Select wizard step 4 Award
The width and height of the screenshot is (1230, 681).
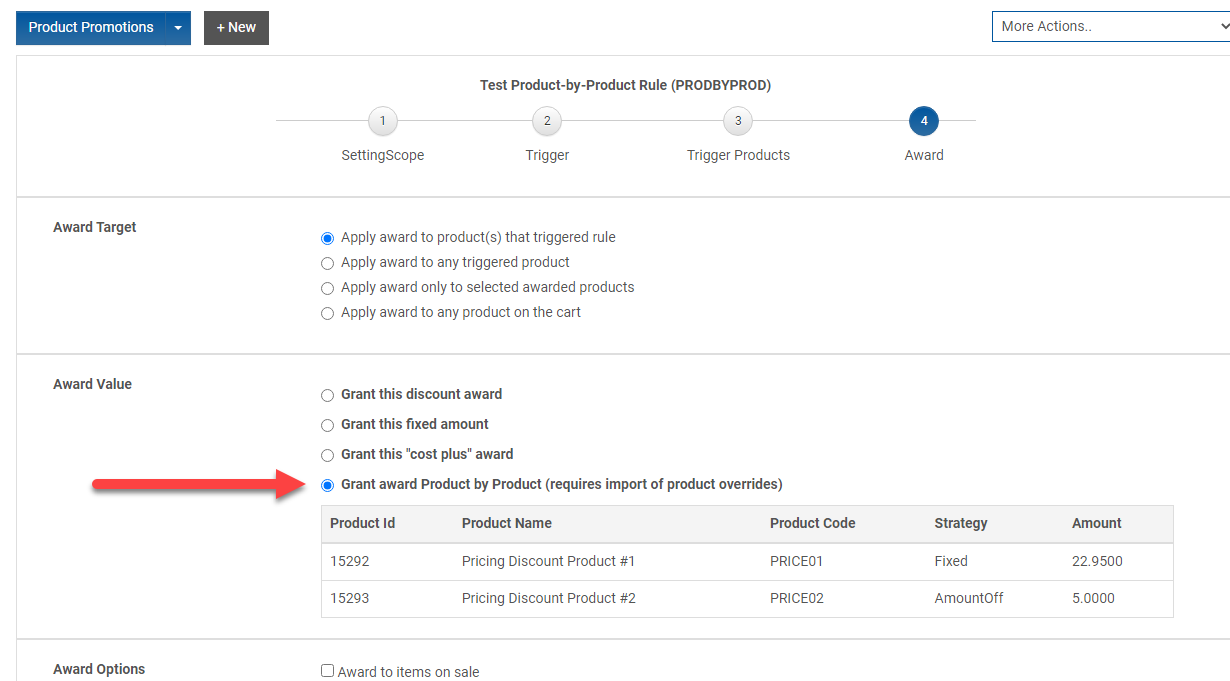pos(924,121)
